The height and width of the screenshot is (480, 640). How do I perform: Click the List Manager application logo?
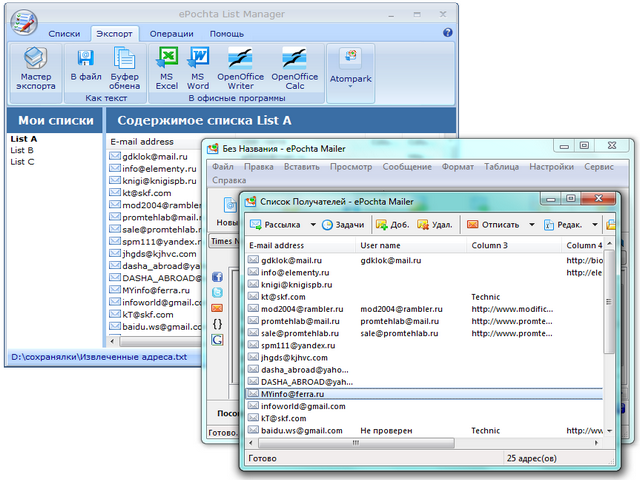point(24,22)
